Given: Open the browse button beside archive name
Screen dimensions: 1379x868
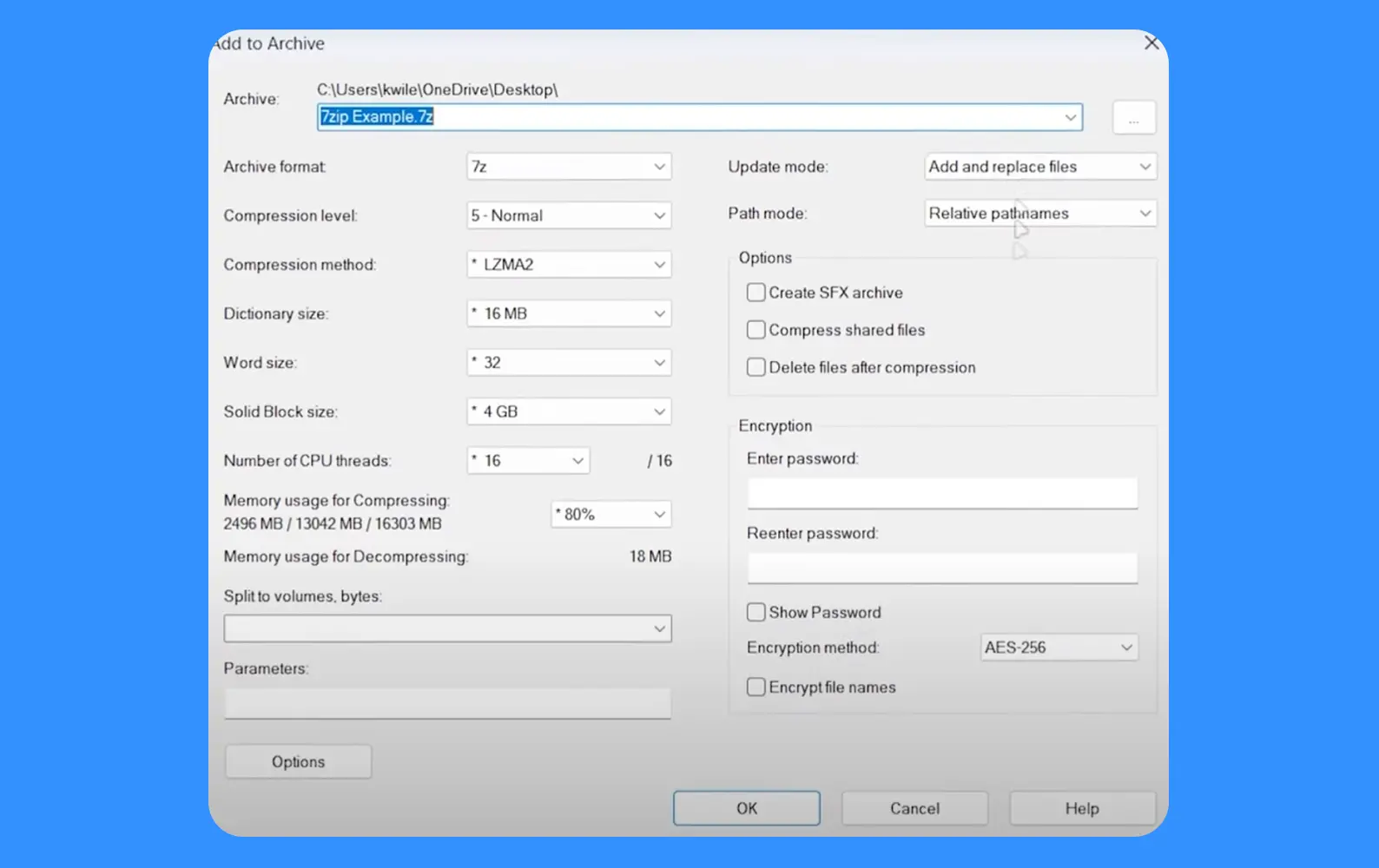Looking at the screenshot, I should click(1134, 117).
